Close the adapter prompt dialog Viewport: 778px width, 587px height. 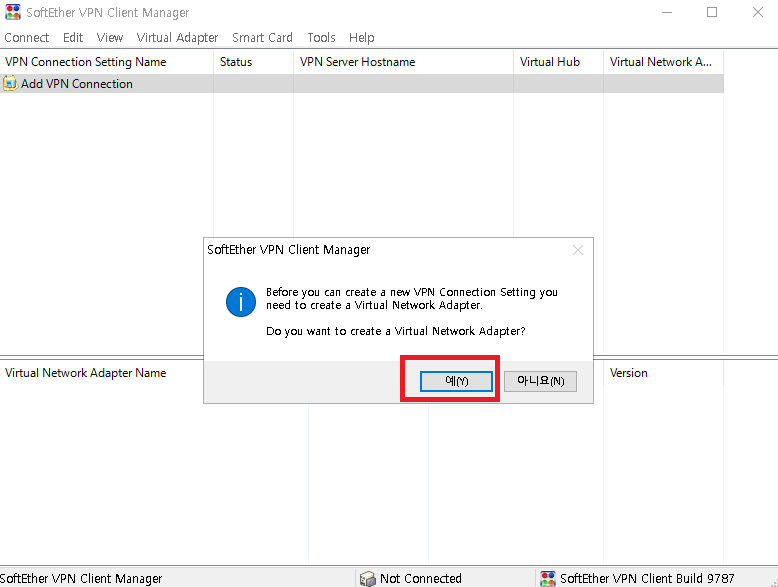point(578,250)
